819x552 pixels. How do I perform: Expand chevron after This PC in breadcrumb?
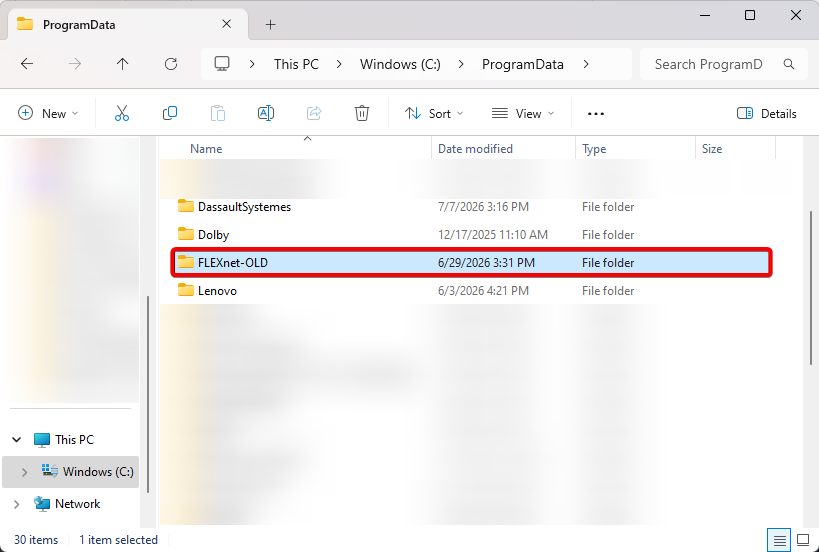click(x=340, y=64)
